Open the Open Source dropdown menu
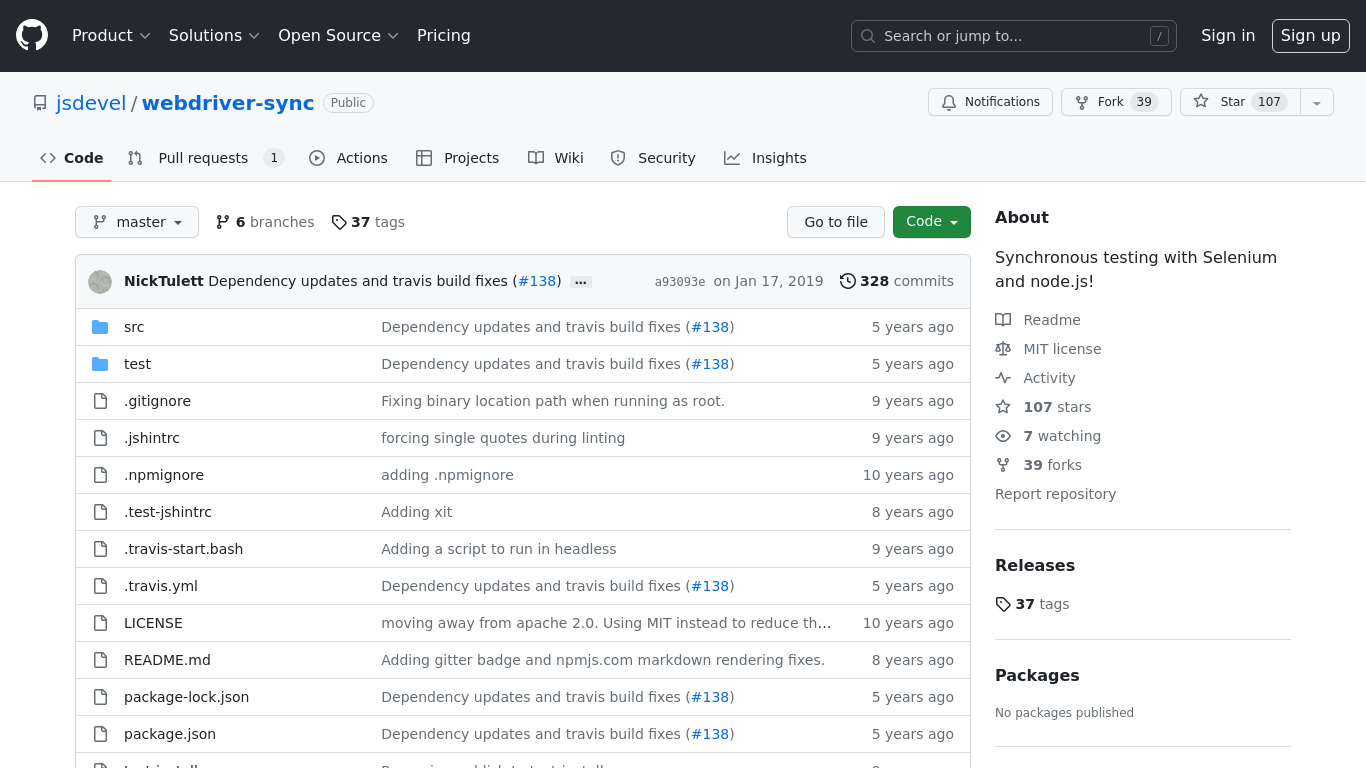This screenshot has height=768, width=1366. click(338, 35)
